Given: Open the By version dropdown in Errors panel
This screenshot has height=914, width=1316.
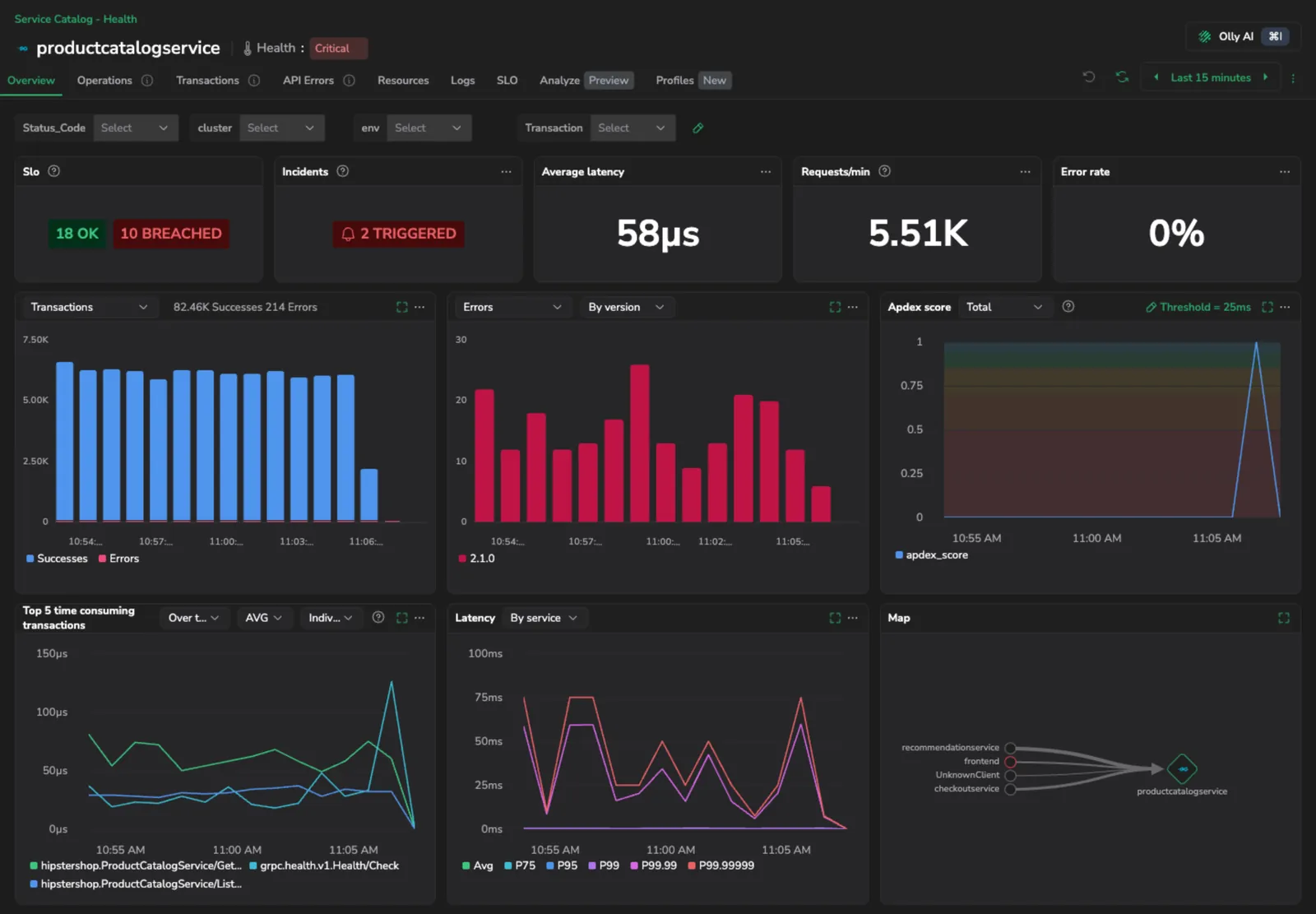Looking at the screenshot, I should pos(626,307).
